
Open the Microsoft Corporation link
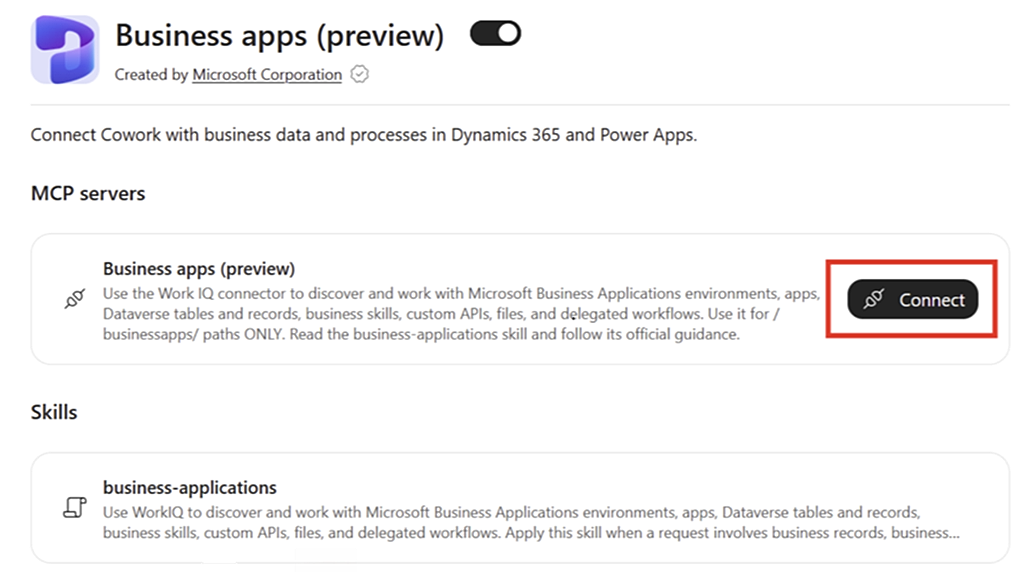(267, 75)
